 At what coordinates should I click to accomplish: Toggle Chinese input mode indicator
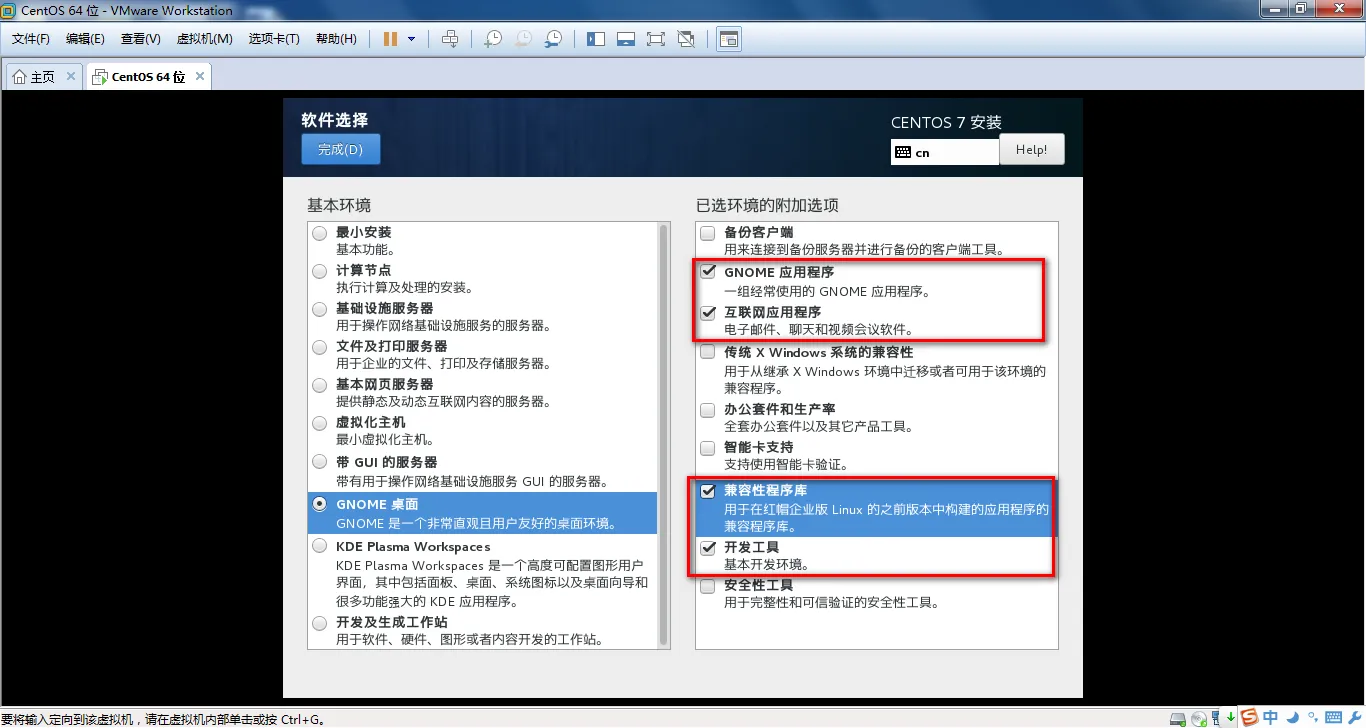pos(1270,717)
